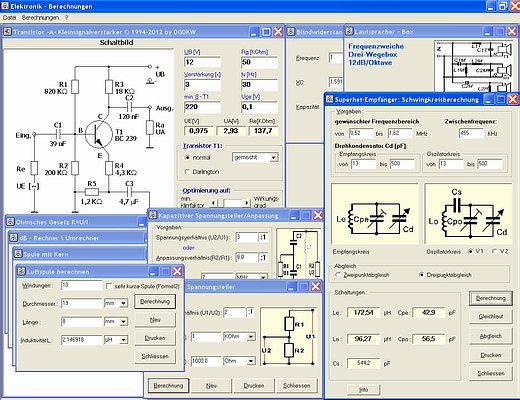
Task: Select Oszillatorkreis variant V2
Action: pos(495,251)
